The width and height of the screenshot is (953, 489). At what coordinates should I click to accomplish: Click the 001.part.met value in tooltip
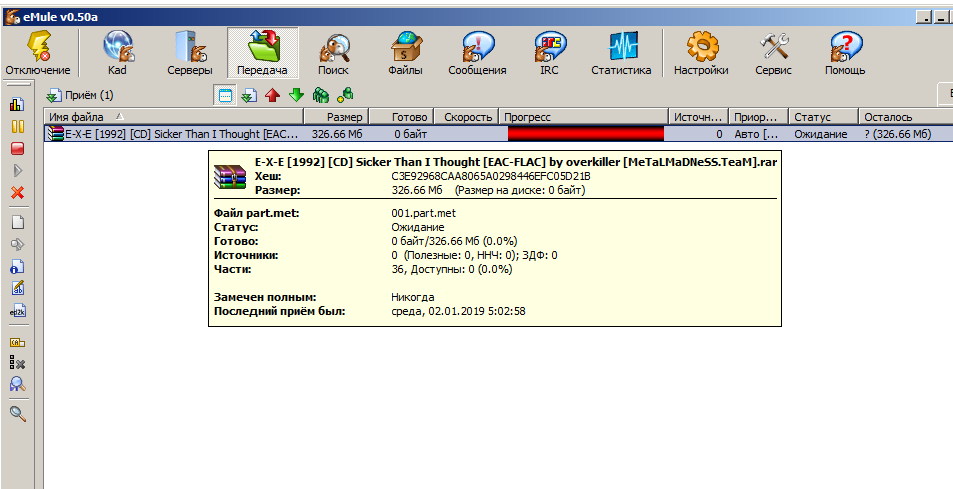[424, 214]
